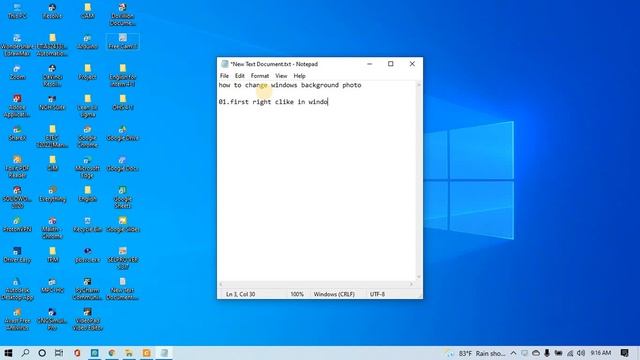Select the Avast Free Antivirus shortcut
This screenshot has width=640, height=360.
click(17, 319)
